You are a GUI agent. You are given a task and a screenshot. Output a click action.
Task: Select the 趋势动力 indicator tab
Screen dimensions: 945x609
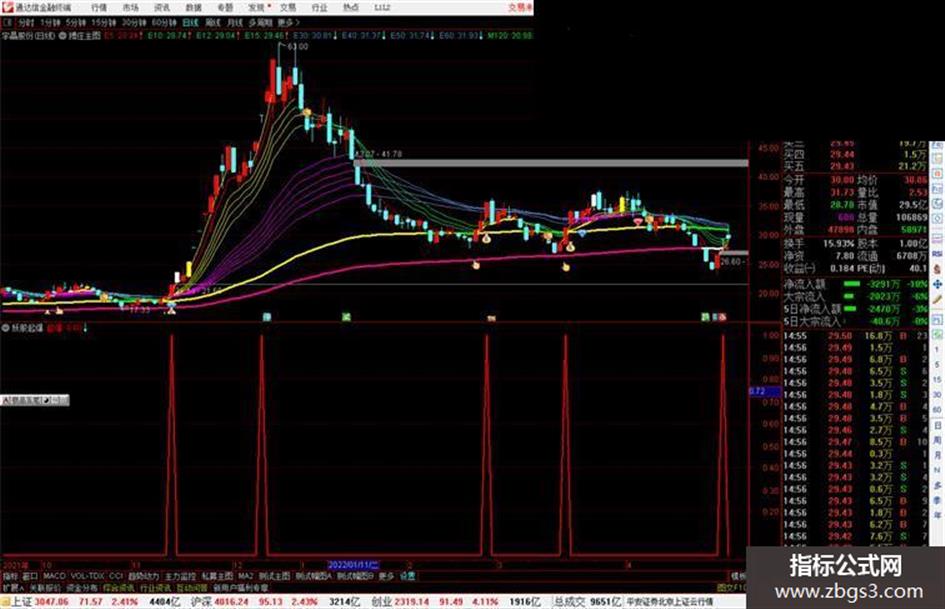click(x=143, y=576)
